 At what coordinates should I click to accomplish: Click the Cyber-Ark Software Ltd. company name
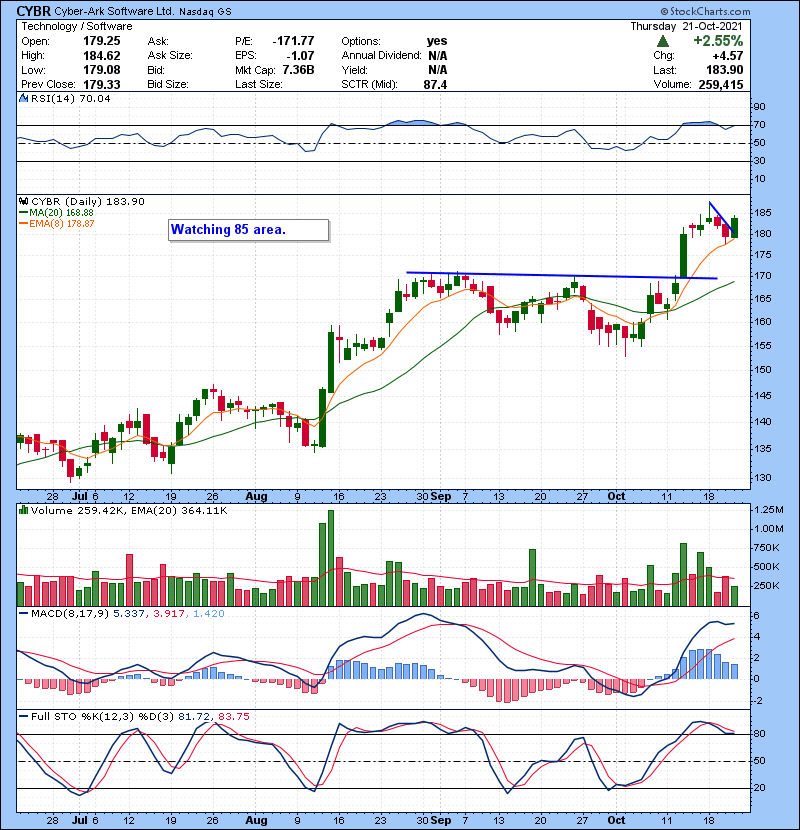[x=114, y=11]
